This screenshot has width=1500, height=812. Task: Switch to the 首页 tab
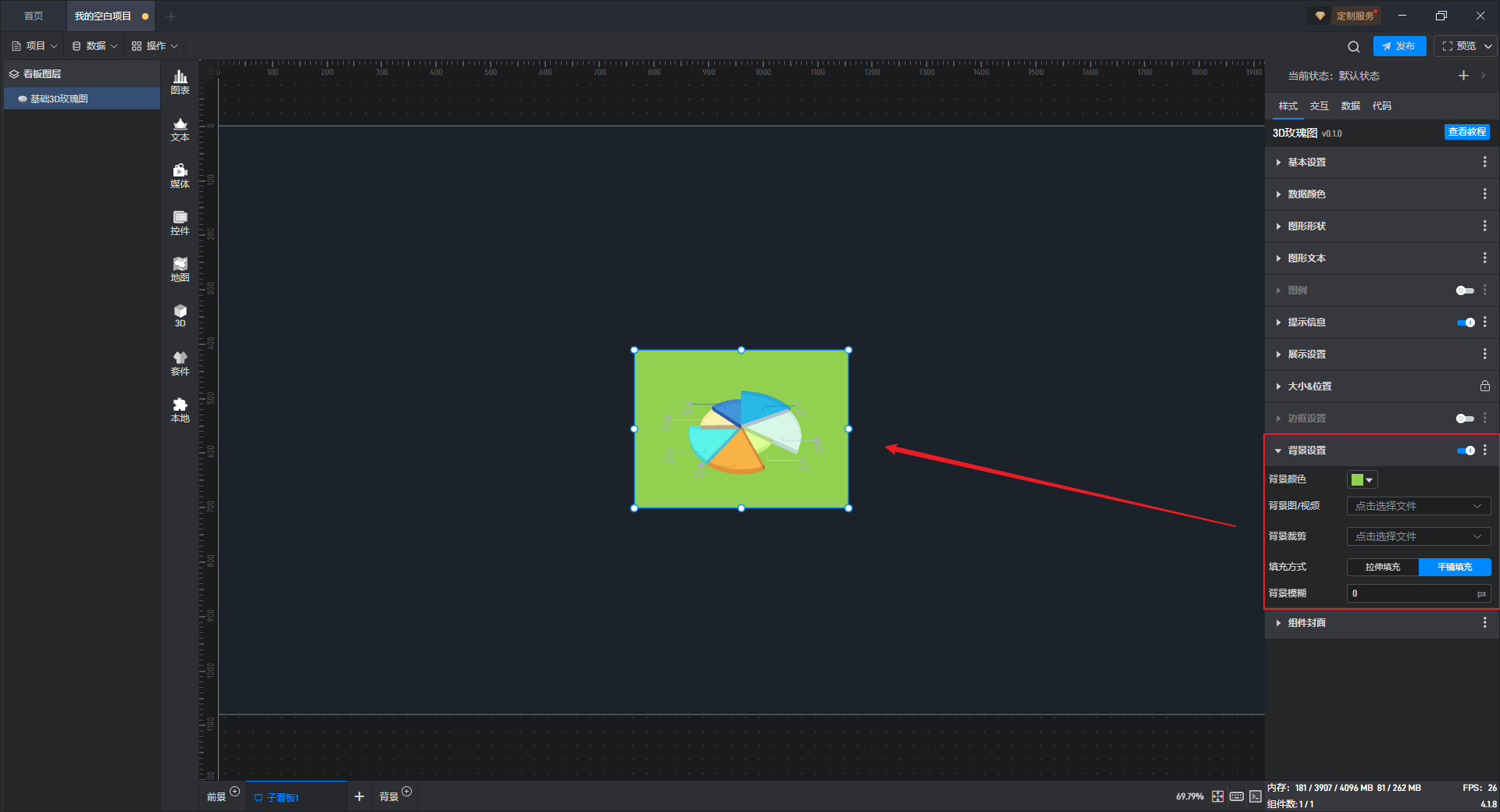pos(34,16)
